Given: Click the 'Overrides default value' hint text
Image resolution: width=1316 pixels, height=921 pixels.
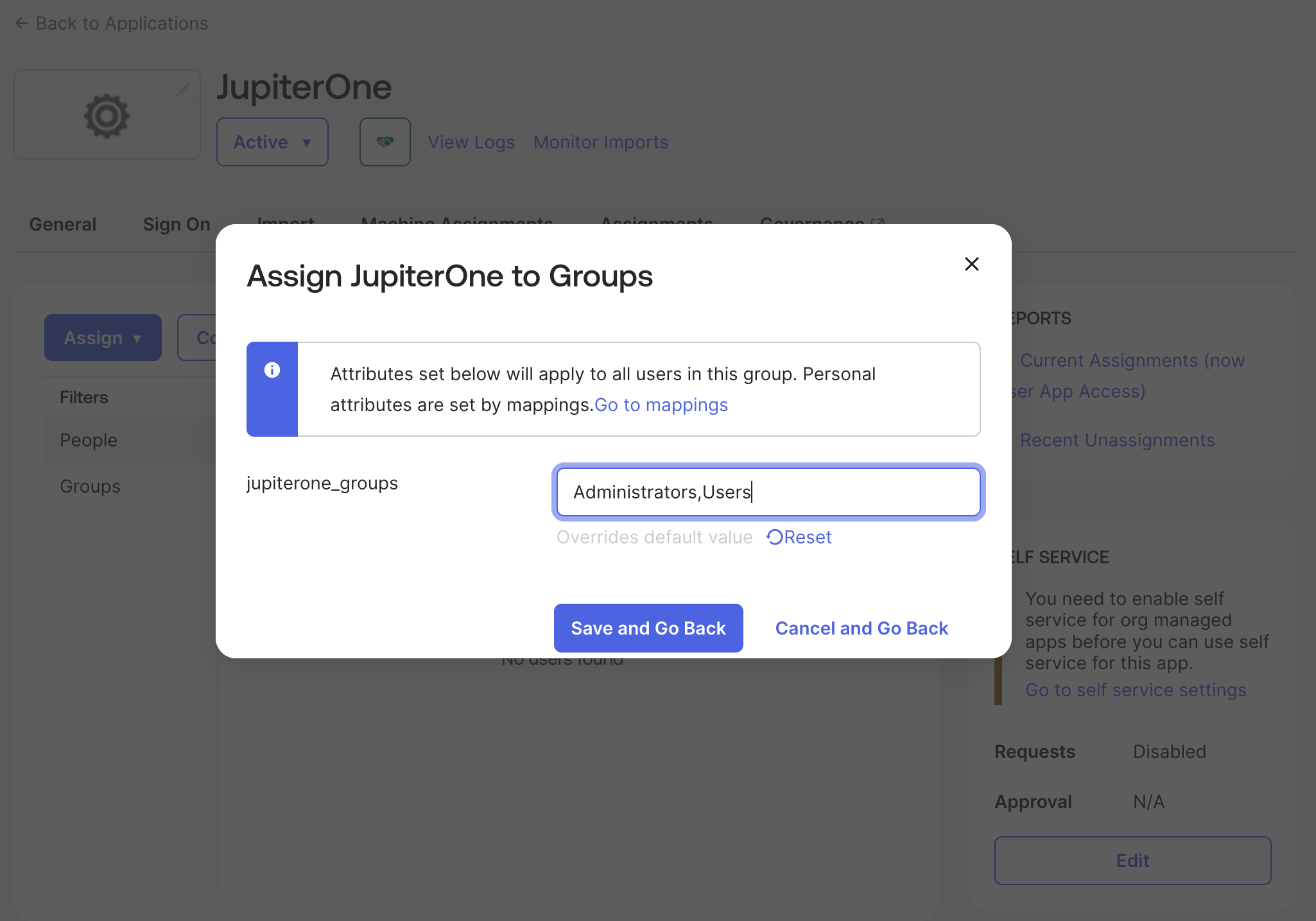Looking at the screenshot, I should [x=654, y=537].
